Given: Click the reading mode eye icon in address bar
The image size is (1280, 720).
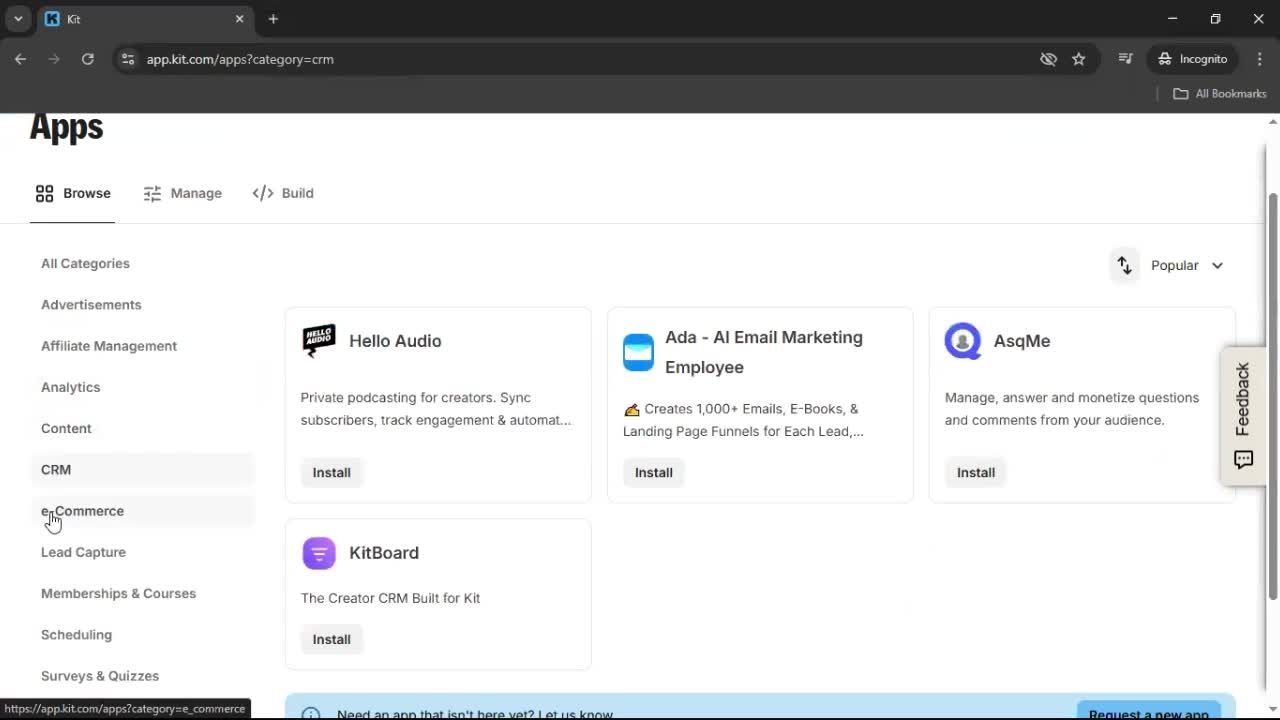Looking at the screenshot, I should pyautogui.click(x=1048, y=59).
